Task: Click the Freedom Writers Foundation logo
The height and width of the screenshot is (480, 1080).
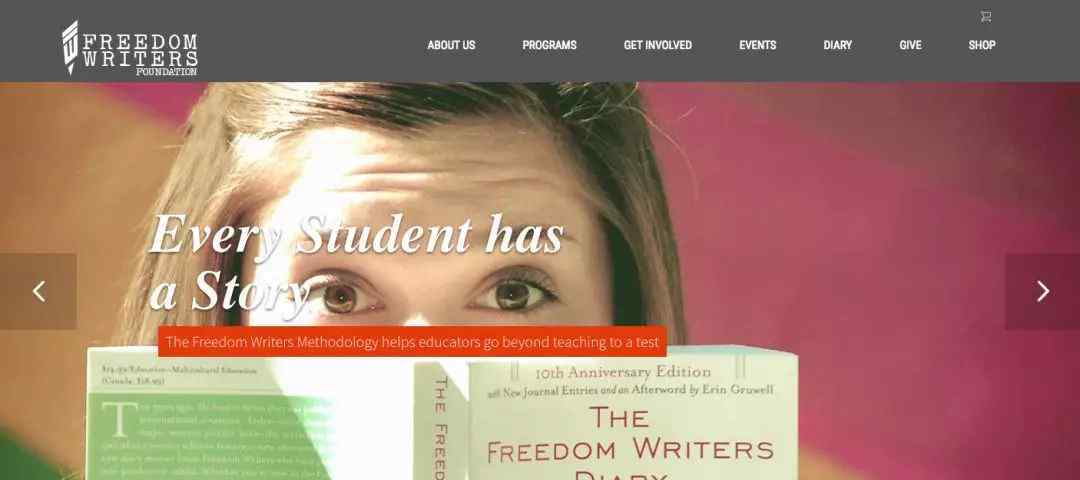Action: (x=130, y=48)
